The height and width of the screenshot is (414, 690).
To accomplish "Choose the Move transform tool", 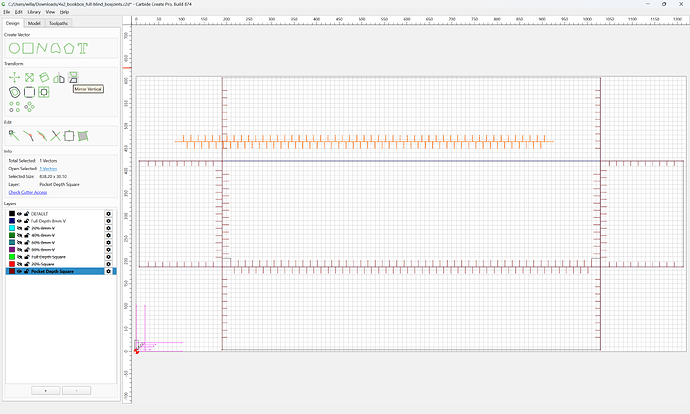I will click(x=15, y=78).
